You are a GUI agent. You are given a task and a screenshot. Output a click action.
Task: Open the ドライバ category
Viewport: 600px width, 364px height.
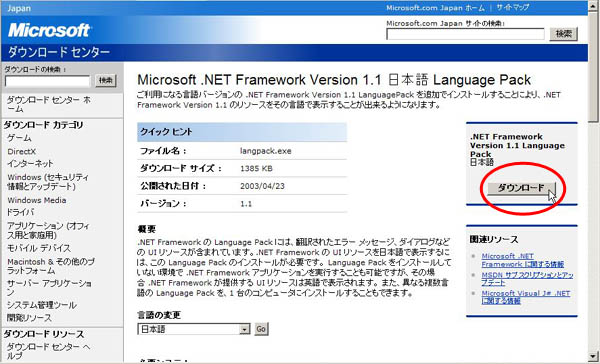[x=20, y=212]
